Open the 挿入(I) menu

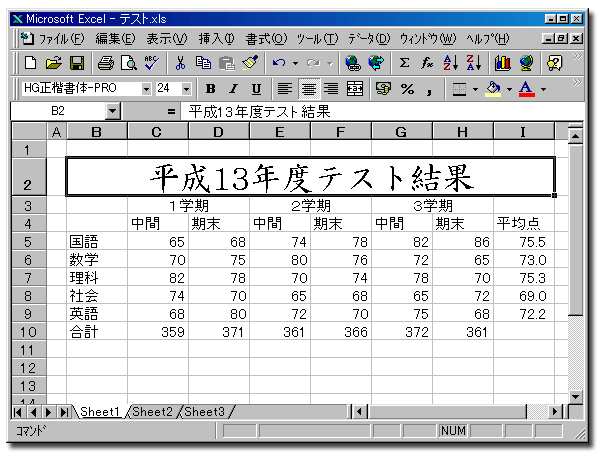(x=216, y=39)
